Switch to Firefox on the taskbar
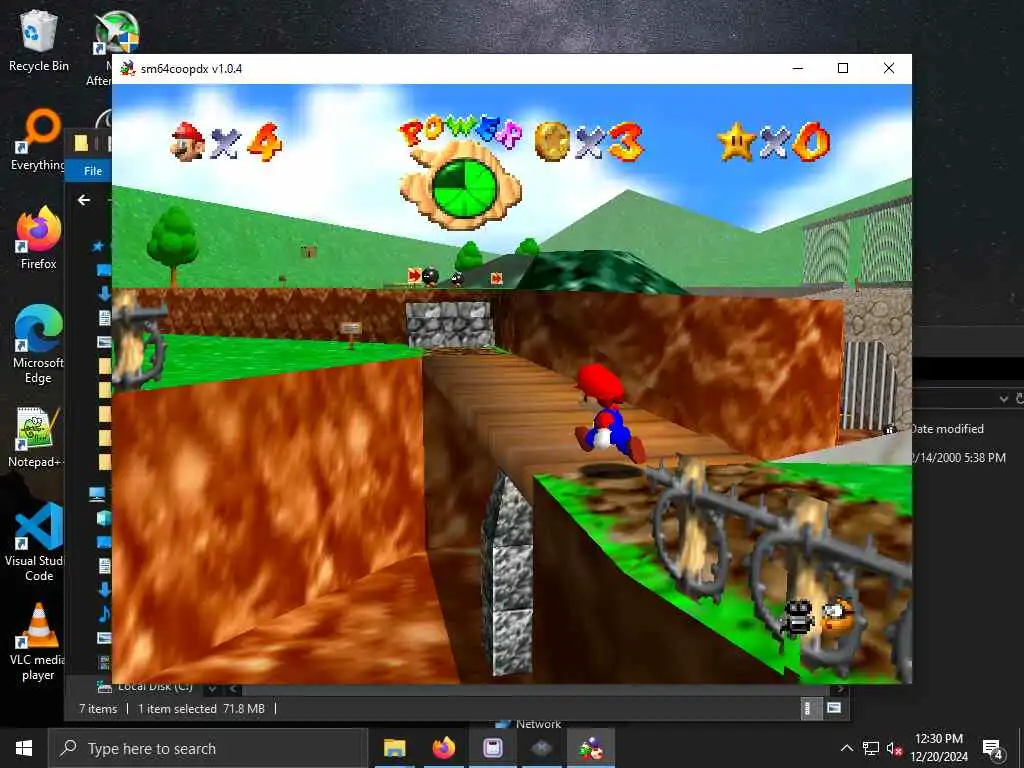The width and height of the screenshot is (1024, 768). [x=443, y=748]
